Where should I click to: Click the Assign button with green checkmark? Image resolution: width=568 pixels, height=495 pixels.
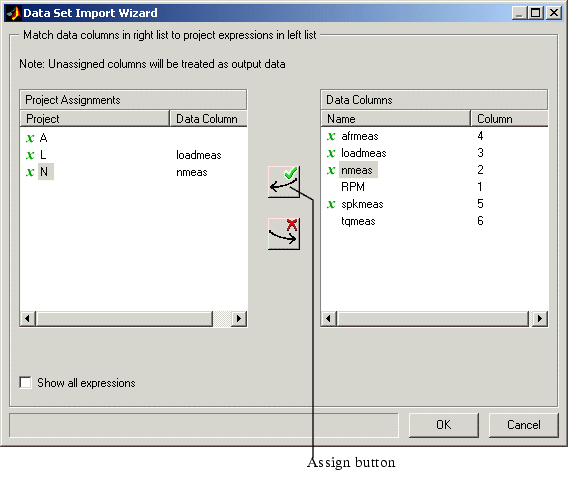tap(284, 182)
